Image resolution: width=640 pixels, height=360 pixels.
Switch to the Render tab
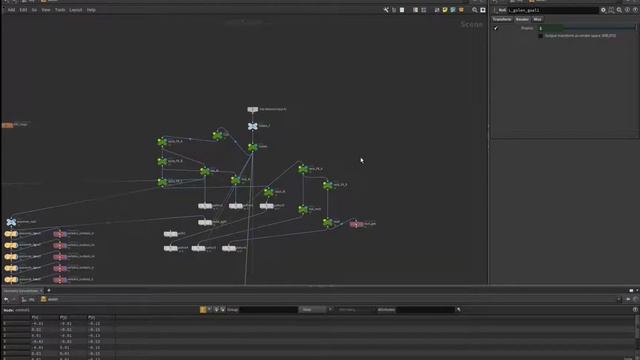522,19
